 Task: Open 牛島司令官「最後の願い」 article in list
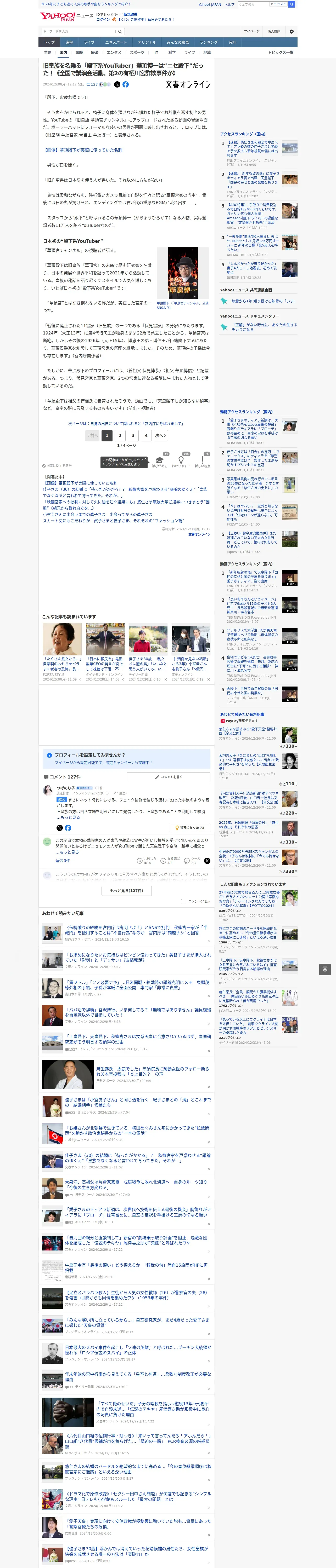pyautogui.click(x=136, y=1268)
